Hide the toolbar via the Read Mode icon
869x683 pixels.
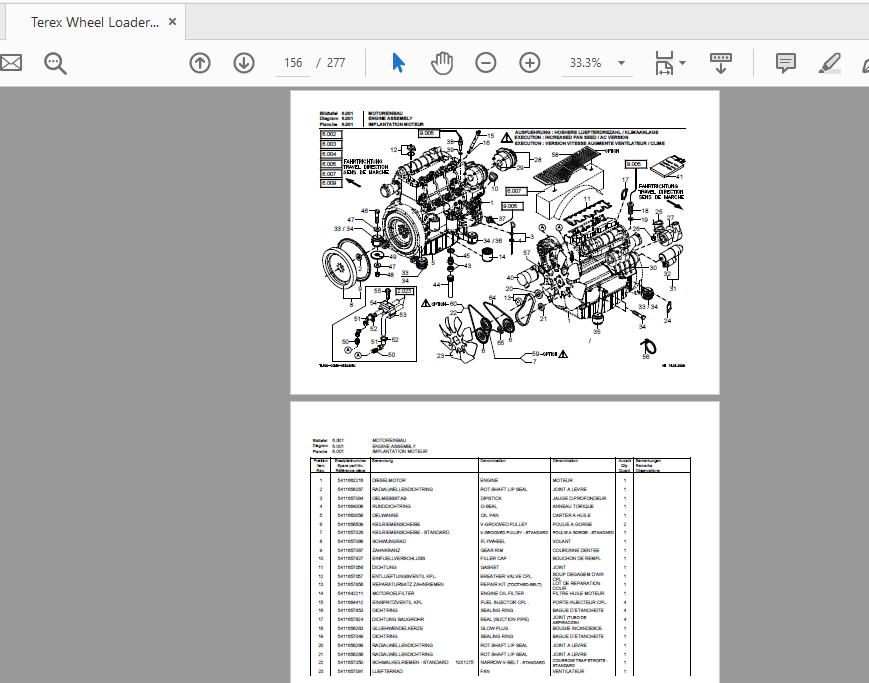coord(720,63)
